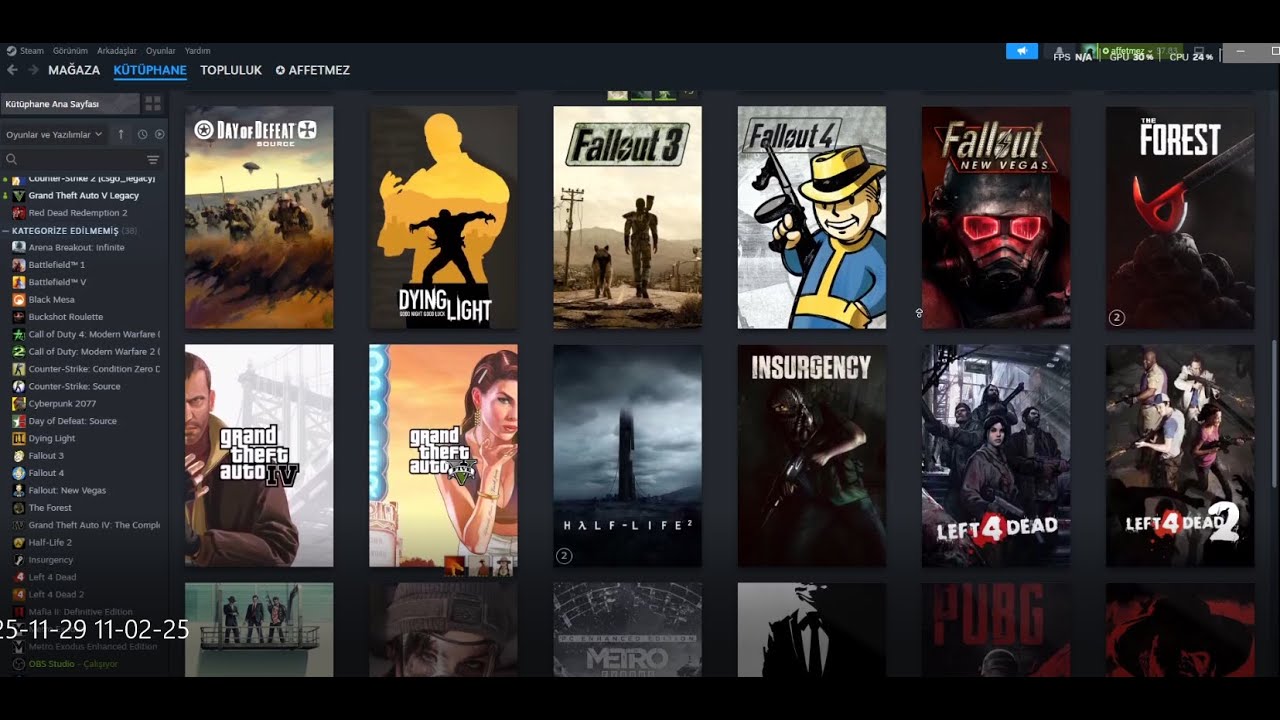Open the Metro Exodus cover art
The image size is (1280, 720).
pyautogui.click(x=627, y=630)
